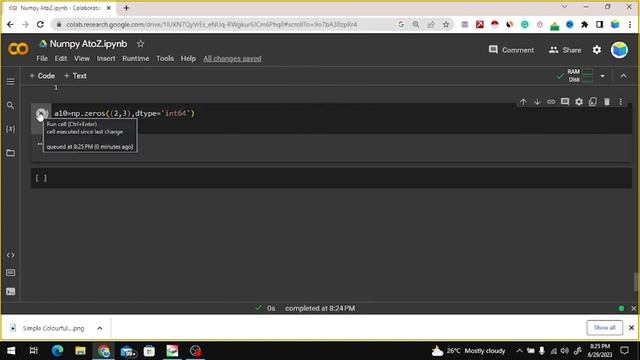The height and width of the screenshot is (360, 640).
Task: Go back in browser history
Action: click(x=11, y=24)
